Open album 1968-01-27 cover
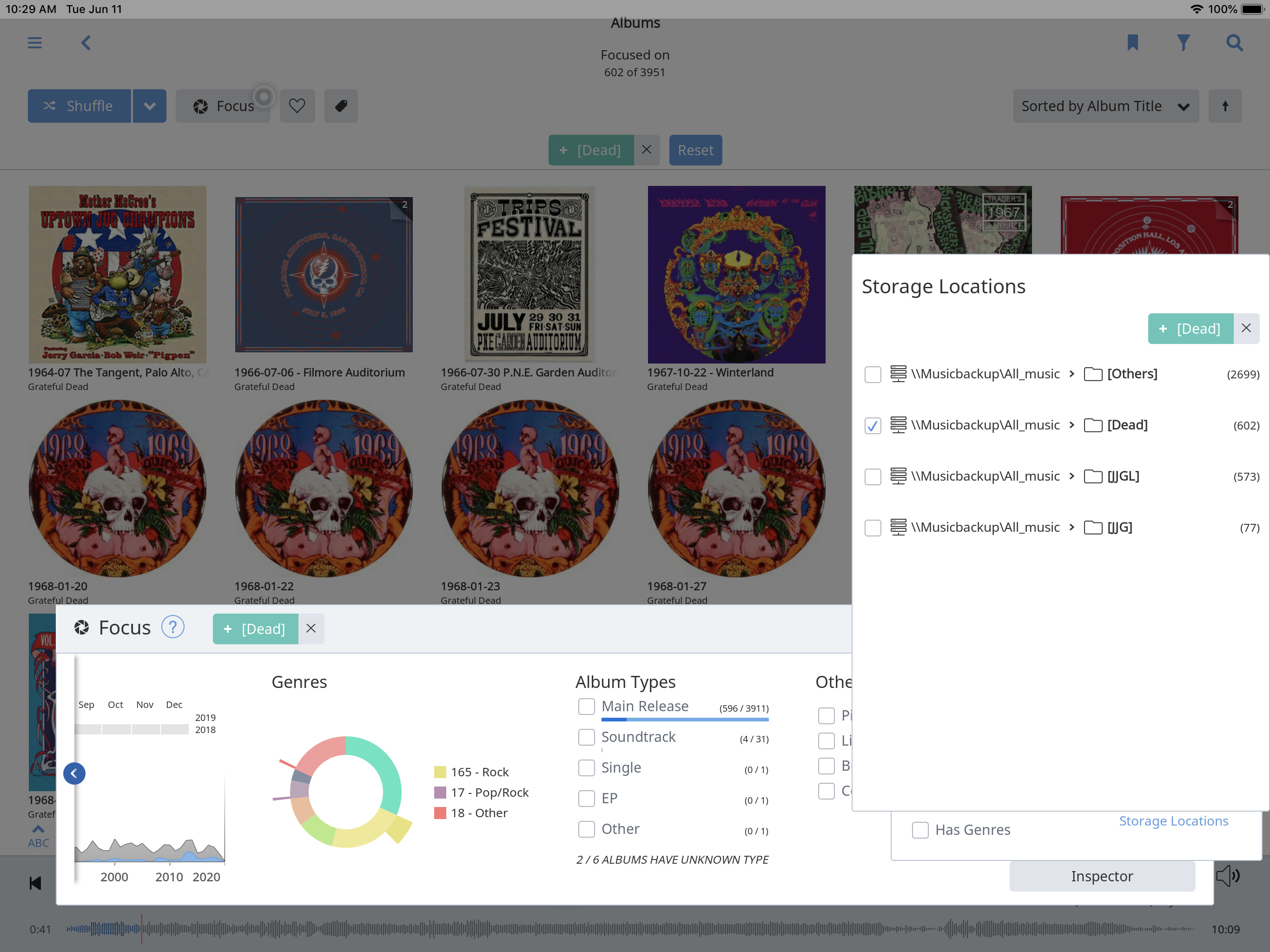1270x952 pixels. [736, 489]
